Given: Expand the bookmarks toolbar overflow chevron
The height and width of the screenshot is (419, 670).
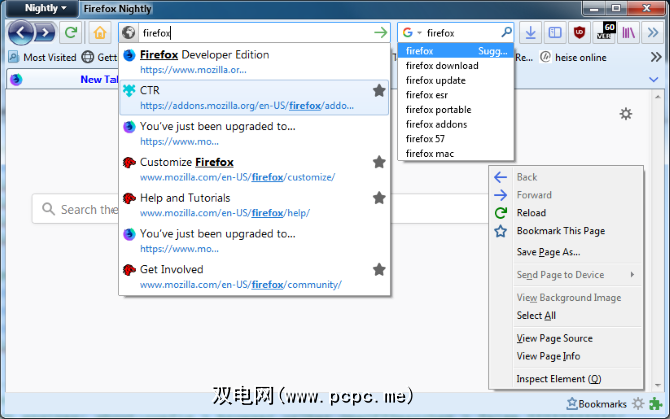Looking at the screenshot, I should (656, 57).
